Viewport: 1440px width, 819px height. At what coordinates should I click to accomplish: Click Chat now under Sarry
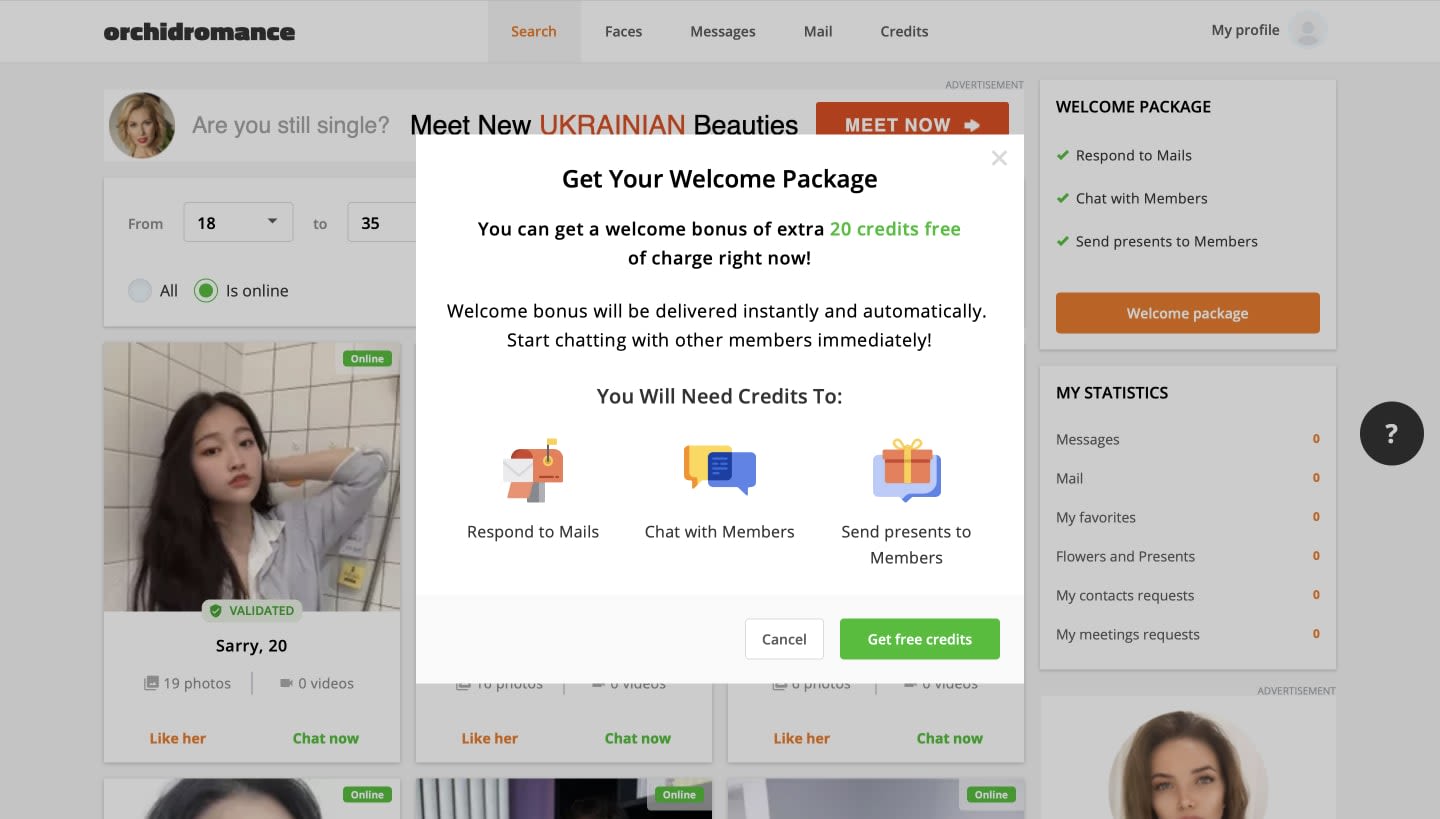point(326,738)
